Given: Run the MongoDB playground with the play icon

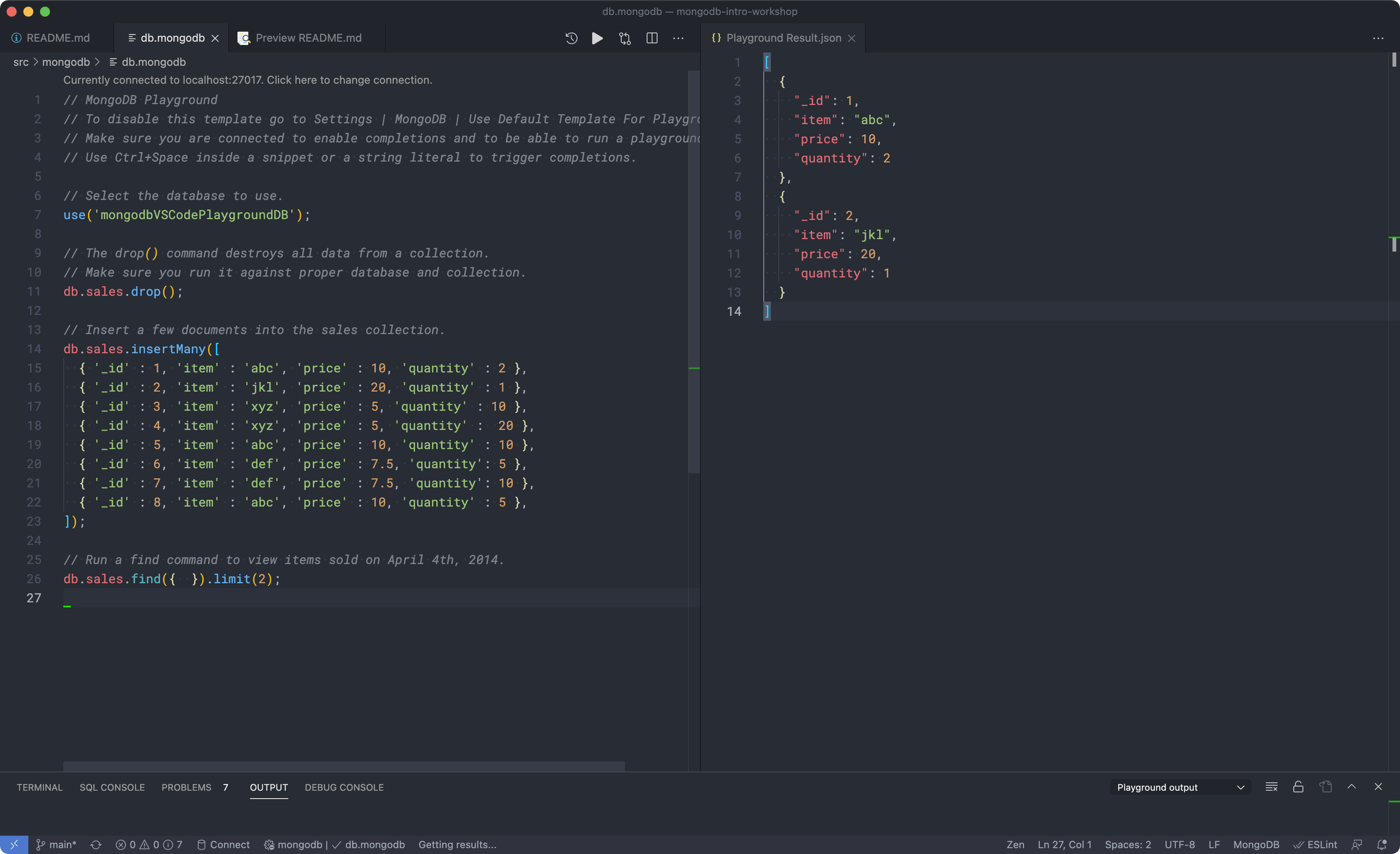Looking at the screenshot, I should (597, 38).
